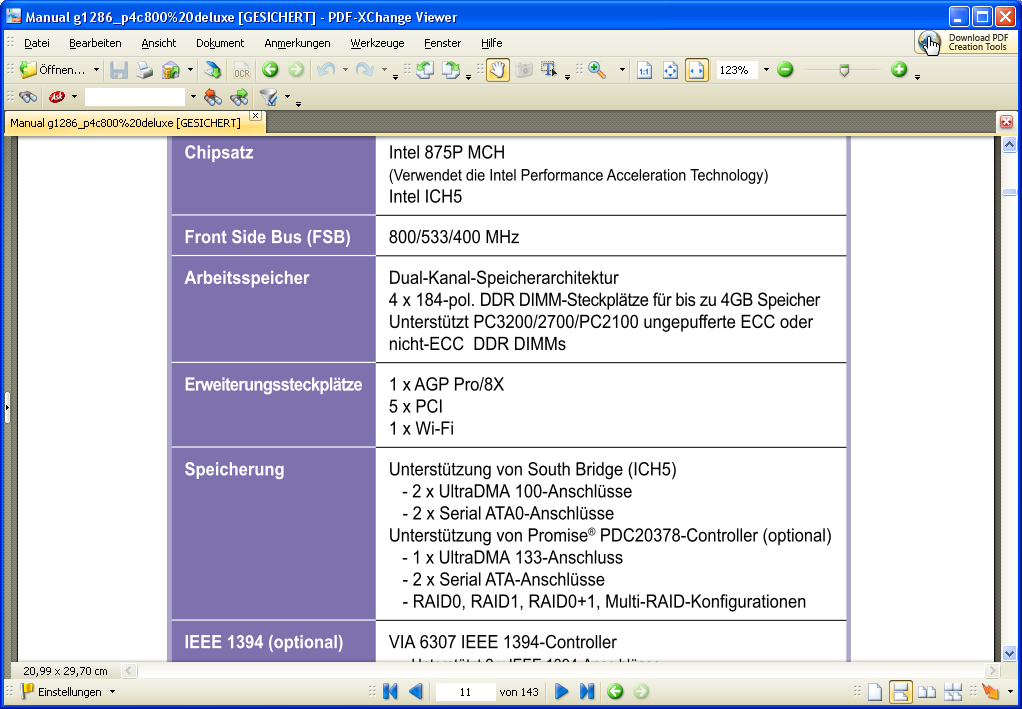The height and width of the screenshot is (709, 1022).
Task: Click the OCR page icon
Action: click(242, 70)
